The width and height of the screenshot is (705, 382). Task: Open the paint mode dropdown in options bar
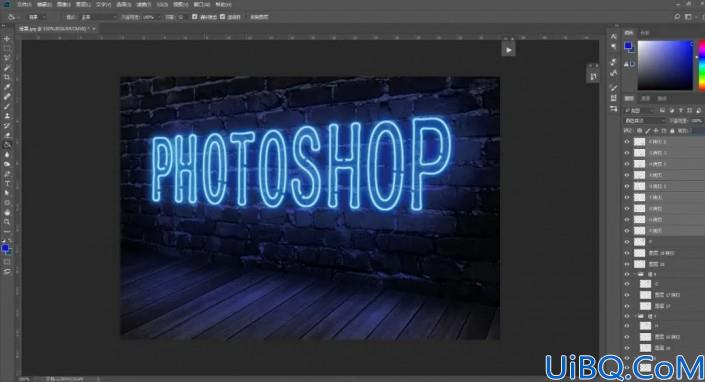click(x=99, y=17)
